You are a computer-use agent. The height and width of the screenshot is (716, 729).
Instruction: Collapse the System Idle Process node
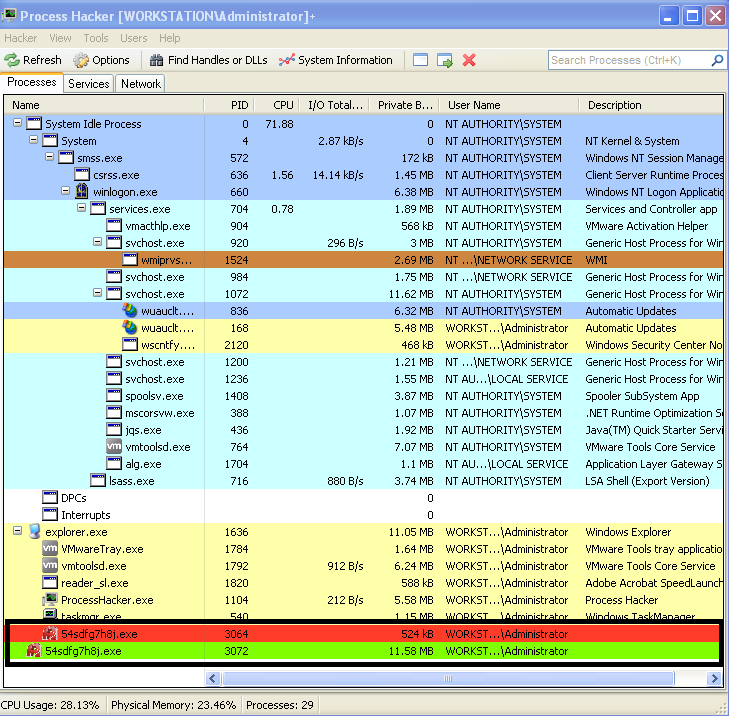17,124
